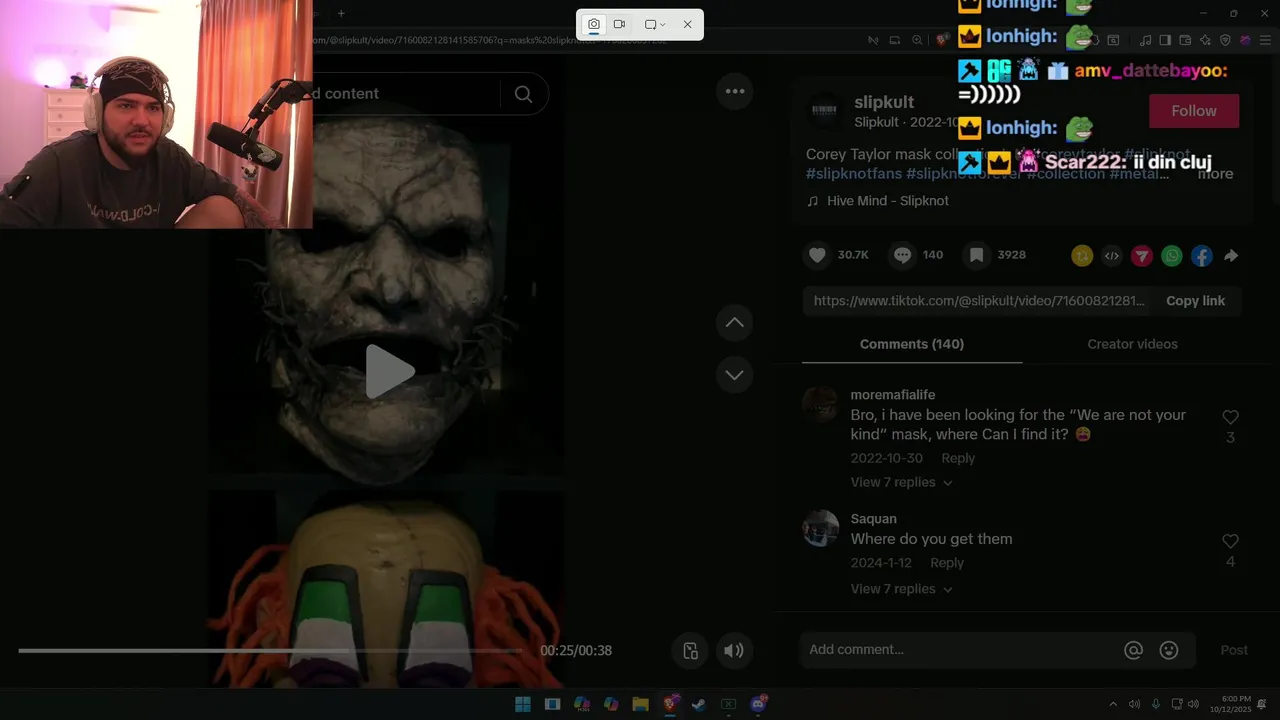
Task: Click the @ mention icon
Action: point(1133,650)
